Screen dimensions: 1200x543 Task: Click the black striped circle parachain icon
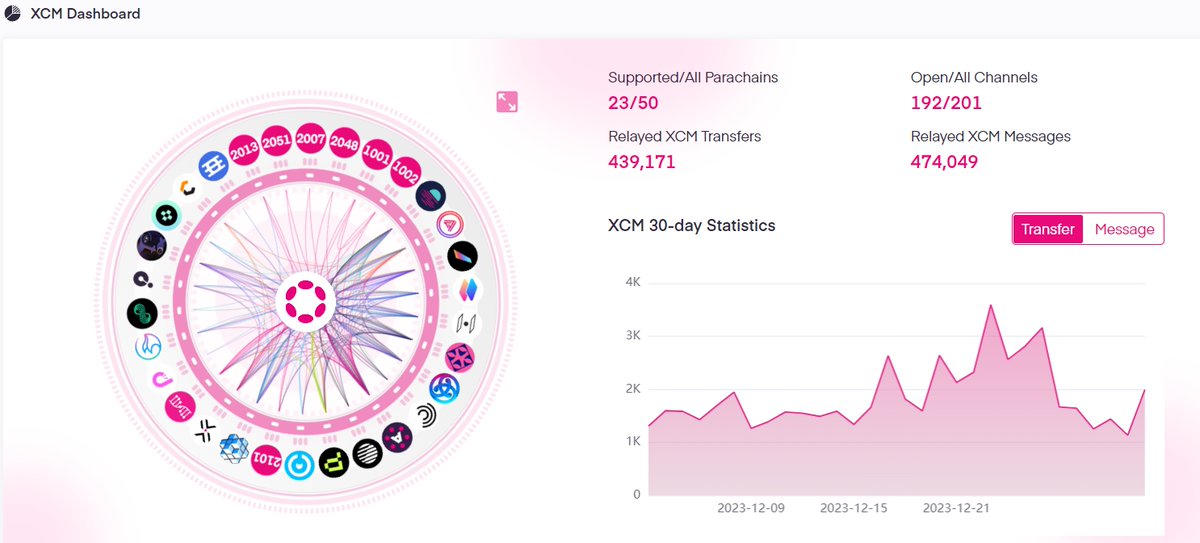[x=367, y=454]
